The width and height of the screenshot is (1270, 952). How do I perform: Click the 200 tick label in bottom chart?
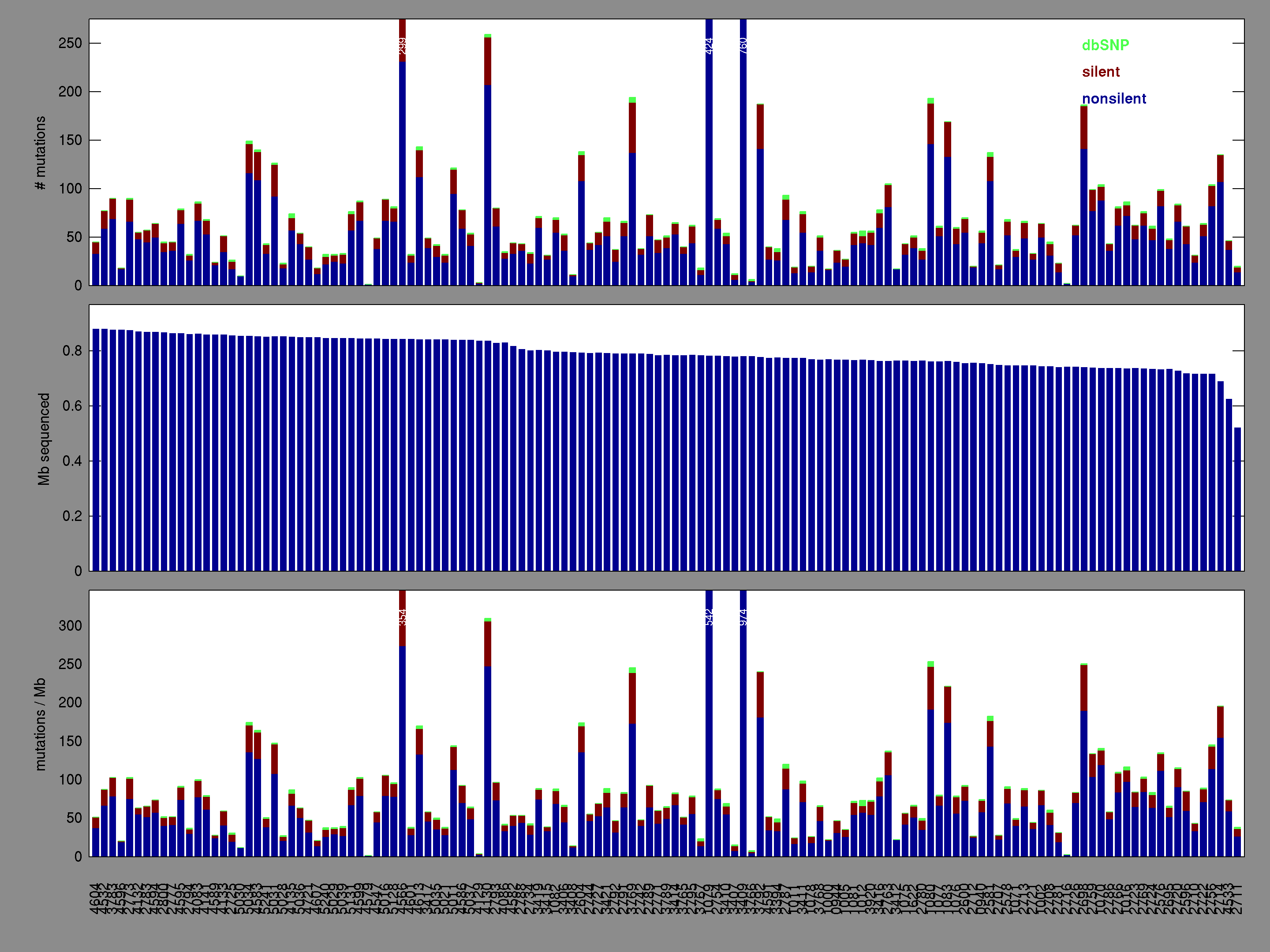(x=70, y=703)
